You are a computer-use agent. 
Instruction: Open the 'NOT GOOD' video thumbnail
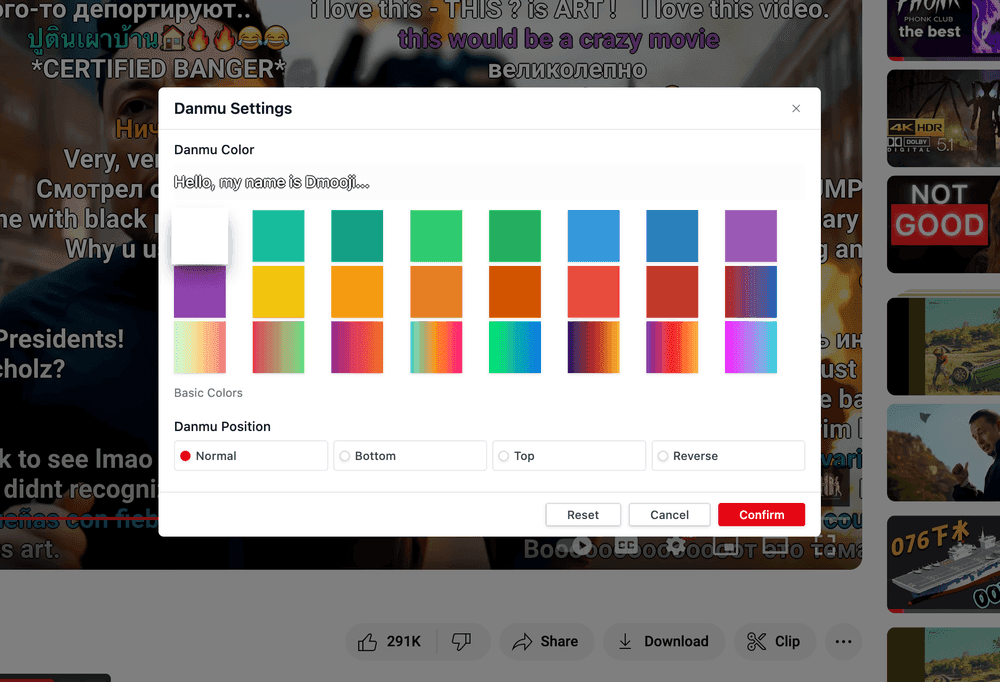point(943,225)
